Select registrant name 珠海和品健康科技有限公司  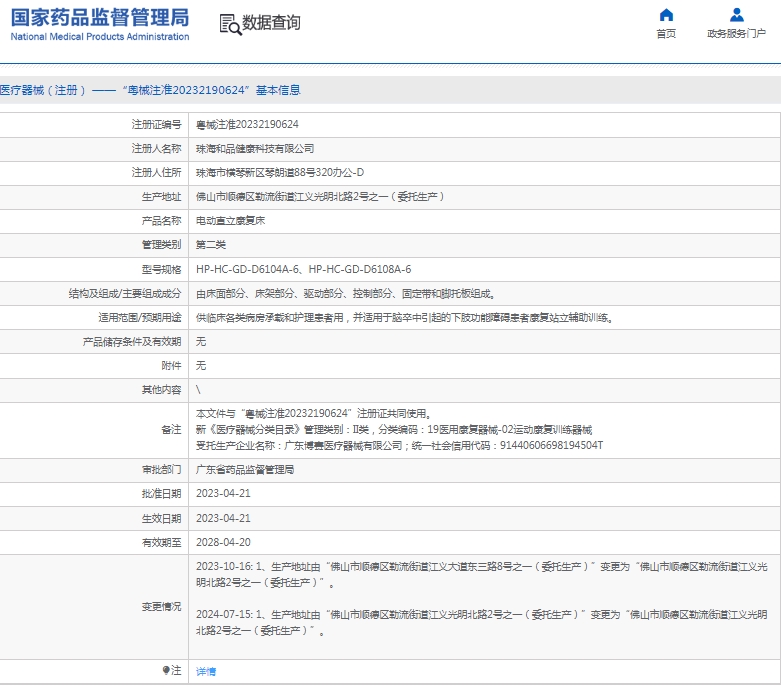pyautogui.click(x=255, y=148)
